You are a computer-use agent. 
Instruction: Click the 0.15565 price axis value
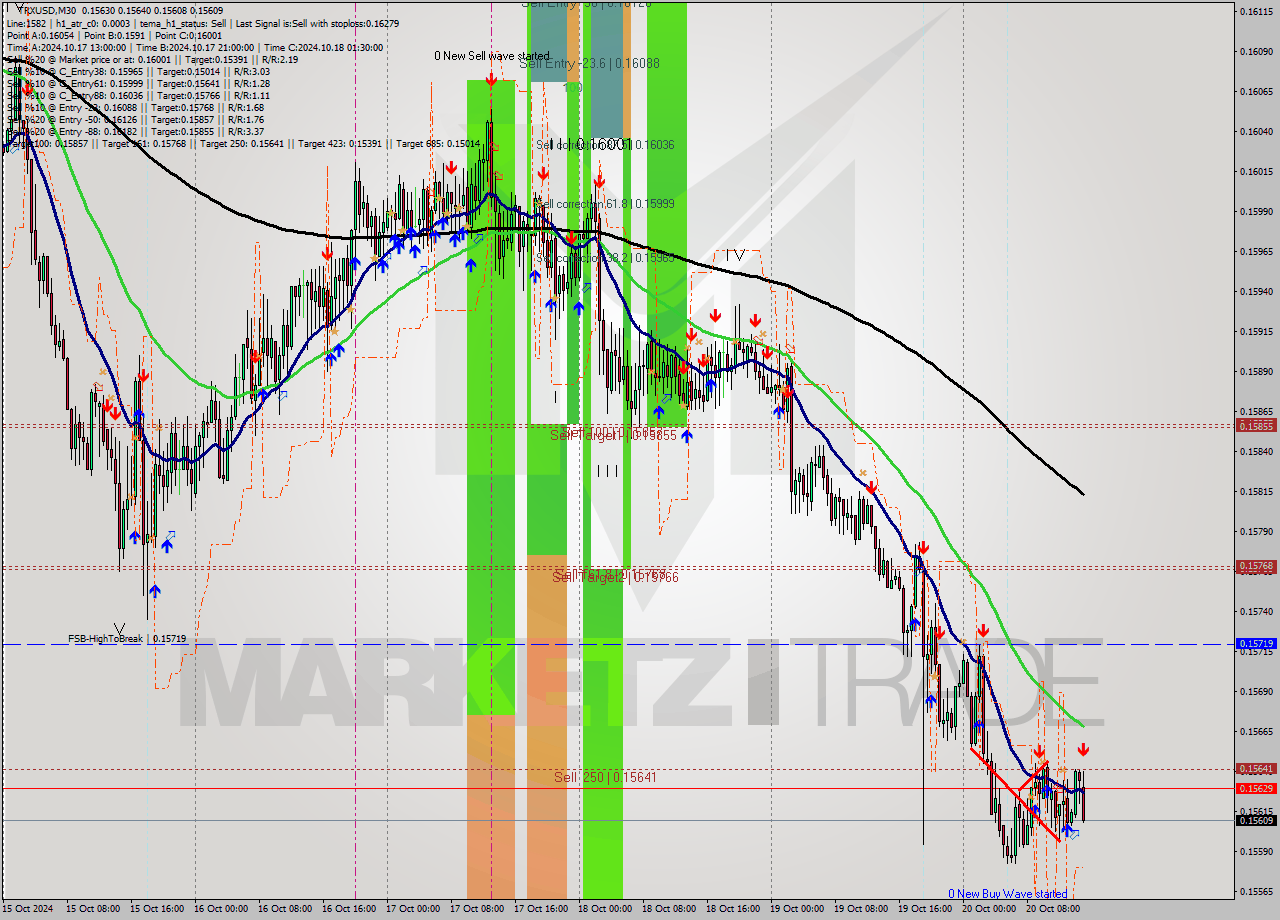[x=1257, y=891]
